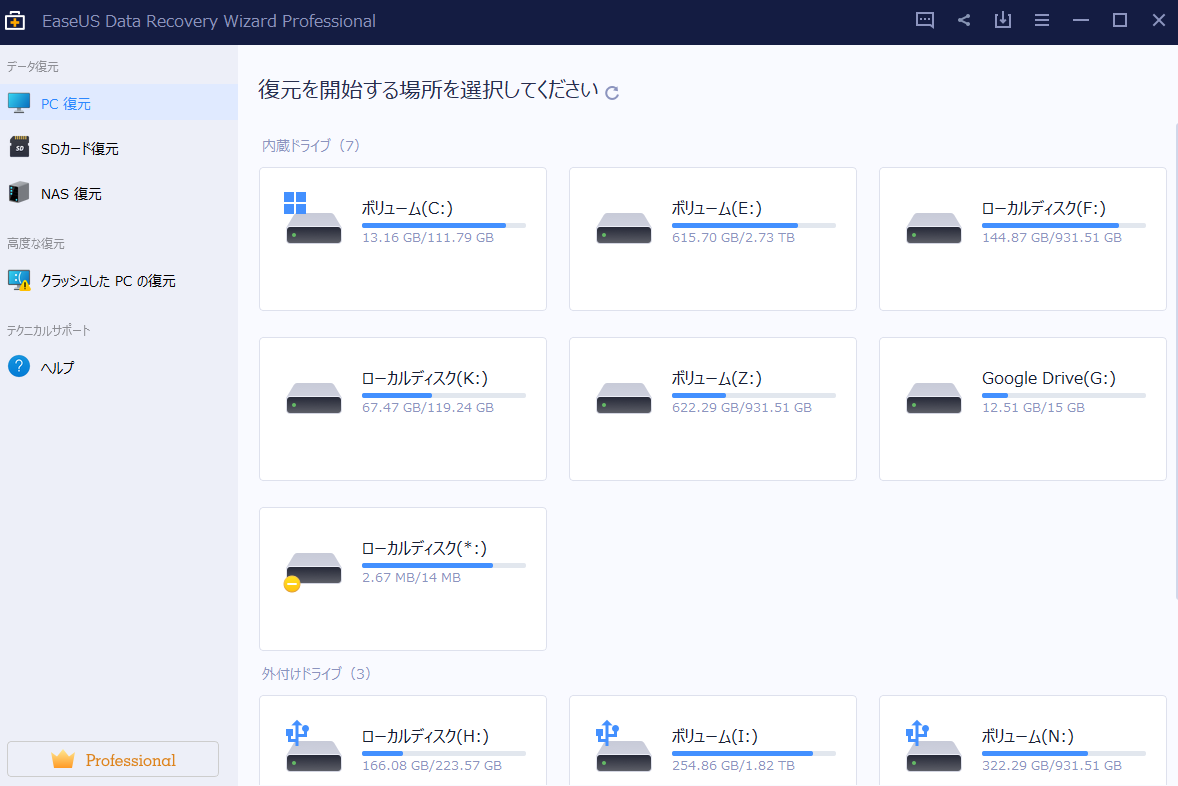Click the 13.16 GB/111.79 GB size text
This screenshot has width=1178, height=786.
[x=427, y=237]
